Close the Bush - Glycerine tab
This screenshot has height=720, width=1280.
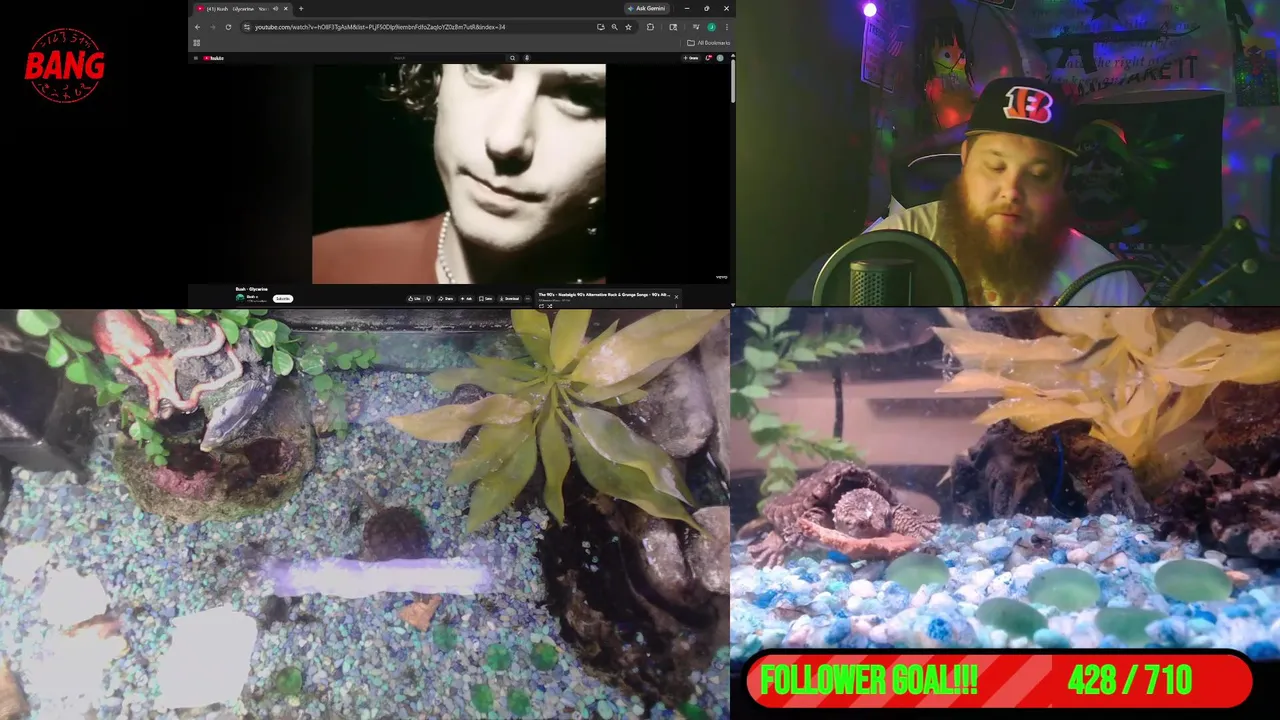coord(286,9)
